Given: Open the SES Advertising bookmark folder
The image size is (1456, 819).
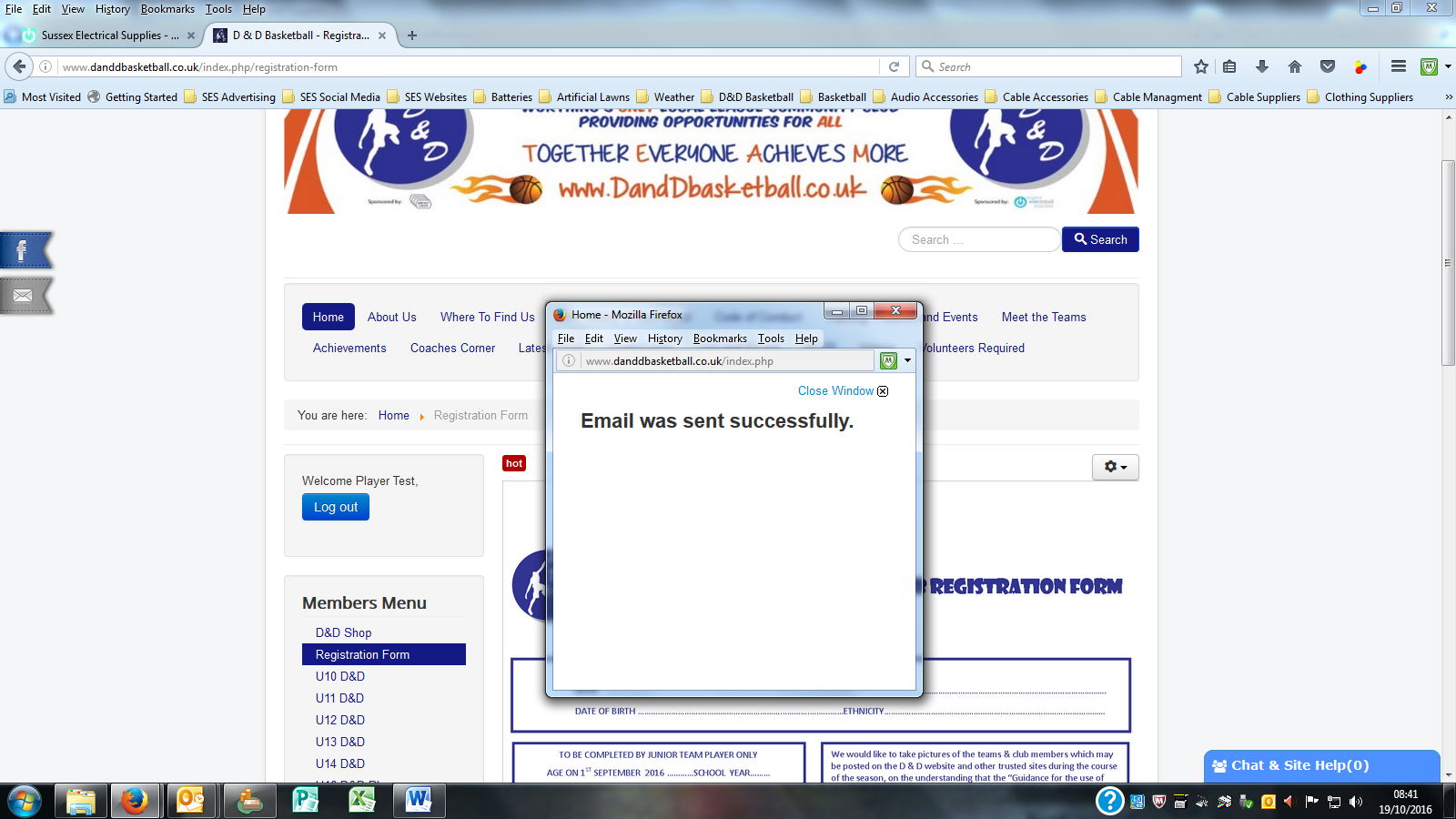Looking at the screenshot, I should 229,96.
